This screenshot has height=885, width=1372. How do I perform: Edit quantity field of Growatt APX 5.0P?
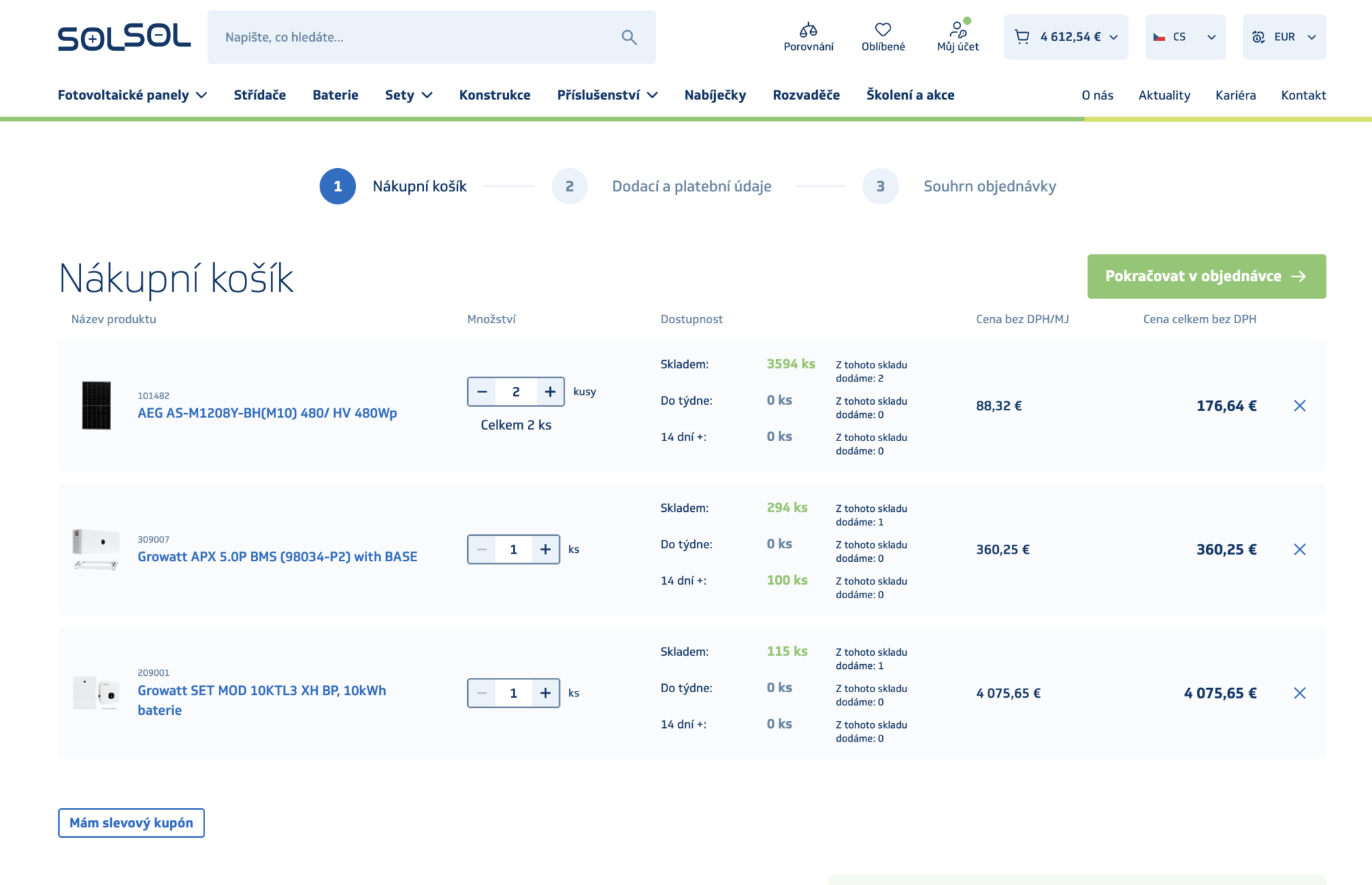[513, 550]
